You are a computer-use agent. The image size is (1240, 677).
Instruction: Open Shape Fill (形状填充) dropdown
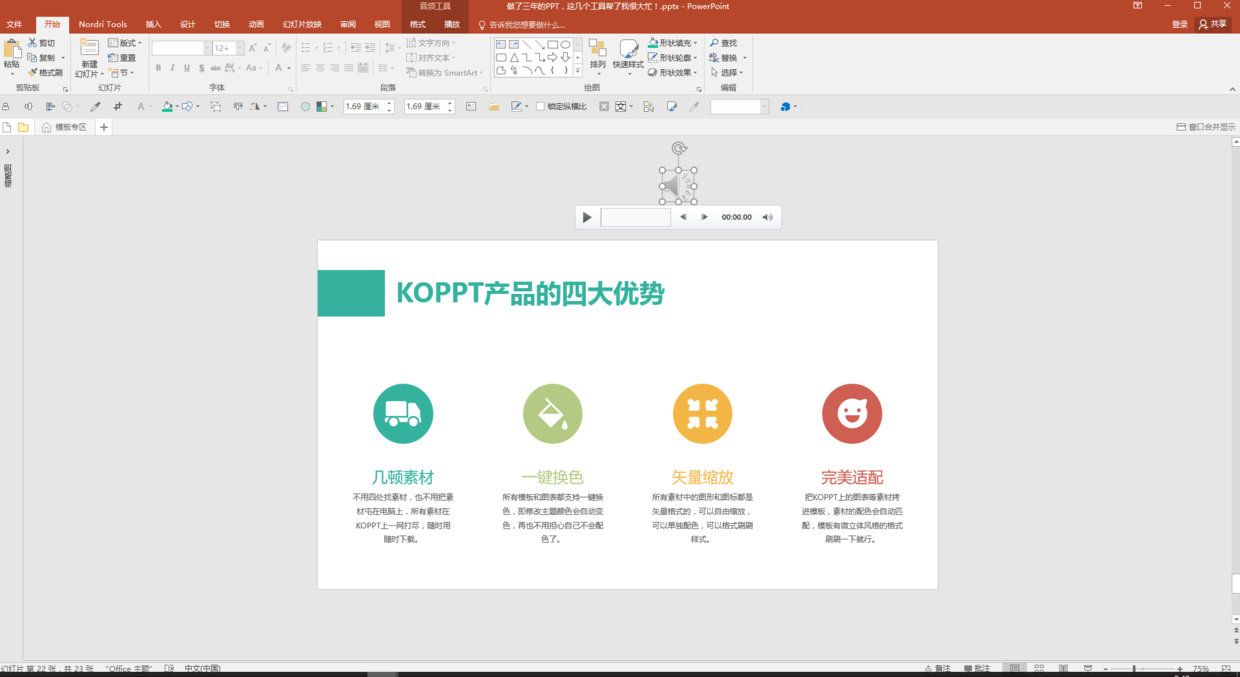[x=673, y=43]
